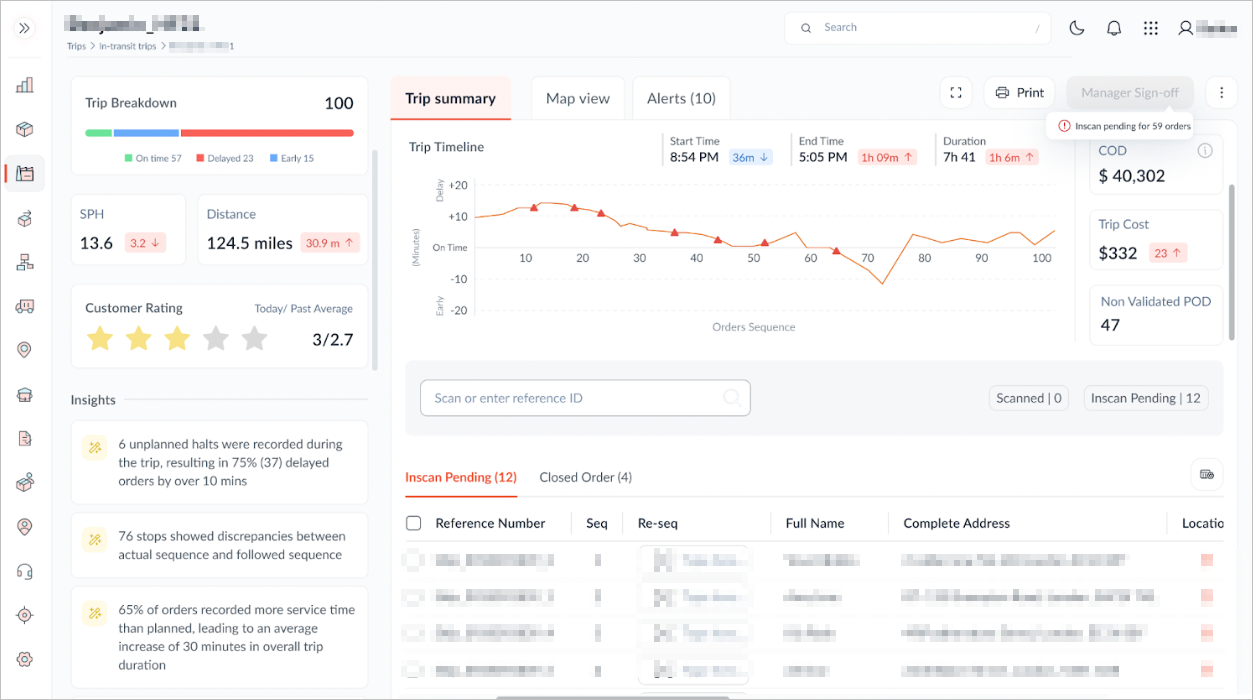Click the Distance 30.9 m increase badge

(330, 243)
